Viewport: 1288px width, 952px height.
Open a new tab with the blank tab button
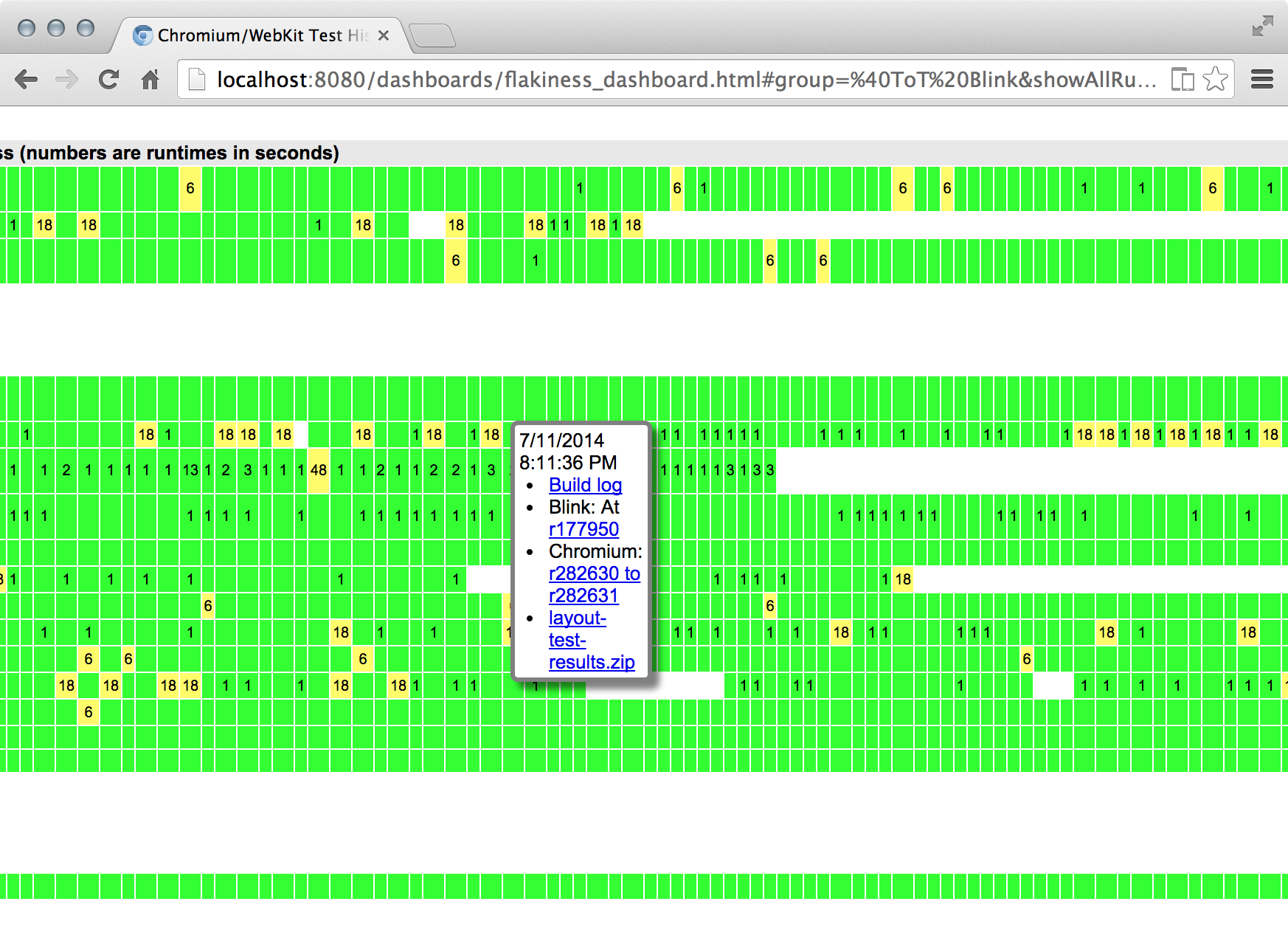(x=432, y=35)
